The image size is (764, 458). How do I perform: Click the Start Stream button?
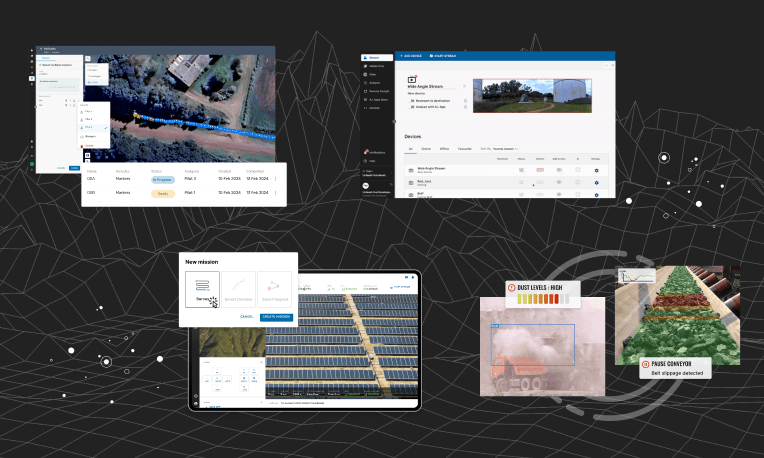point(443,56)
